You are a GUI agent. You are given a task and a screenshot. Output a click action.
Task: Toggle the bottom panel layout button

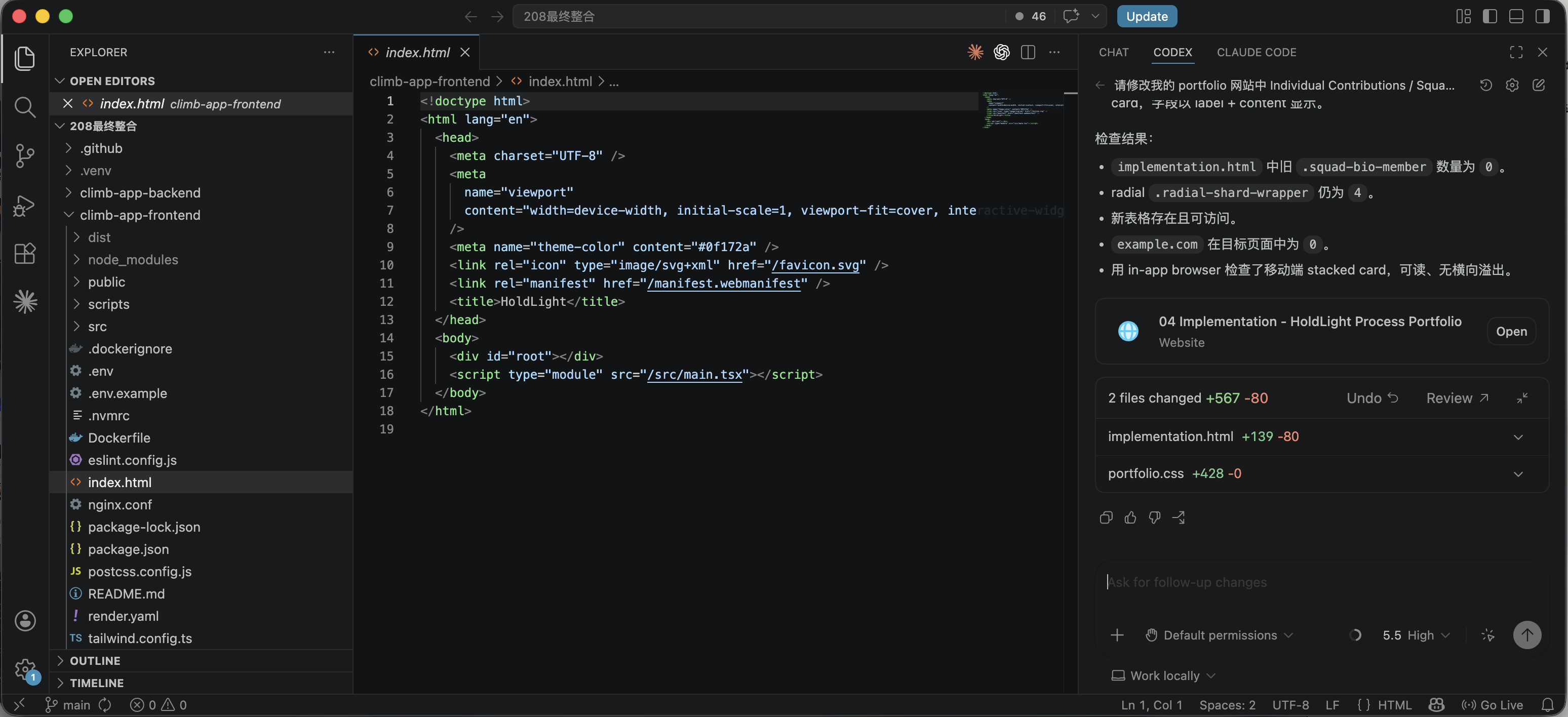1516,16
